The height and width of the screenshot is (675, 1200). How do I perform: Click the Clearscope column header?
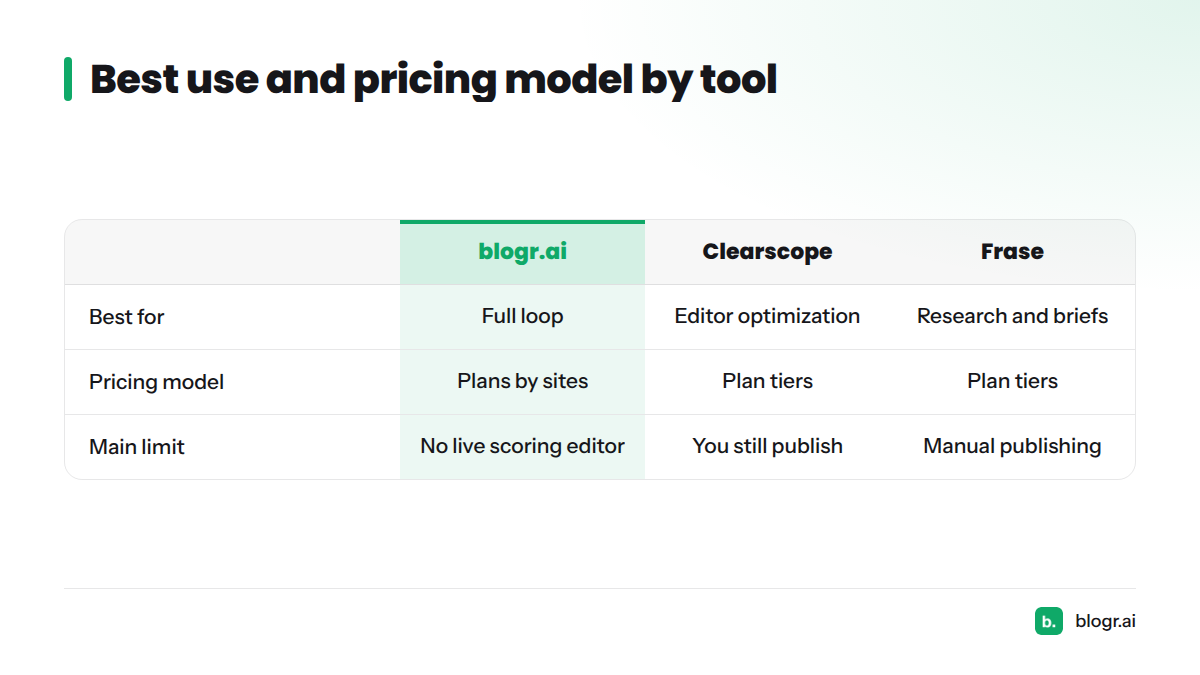[x=767, y=252]
